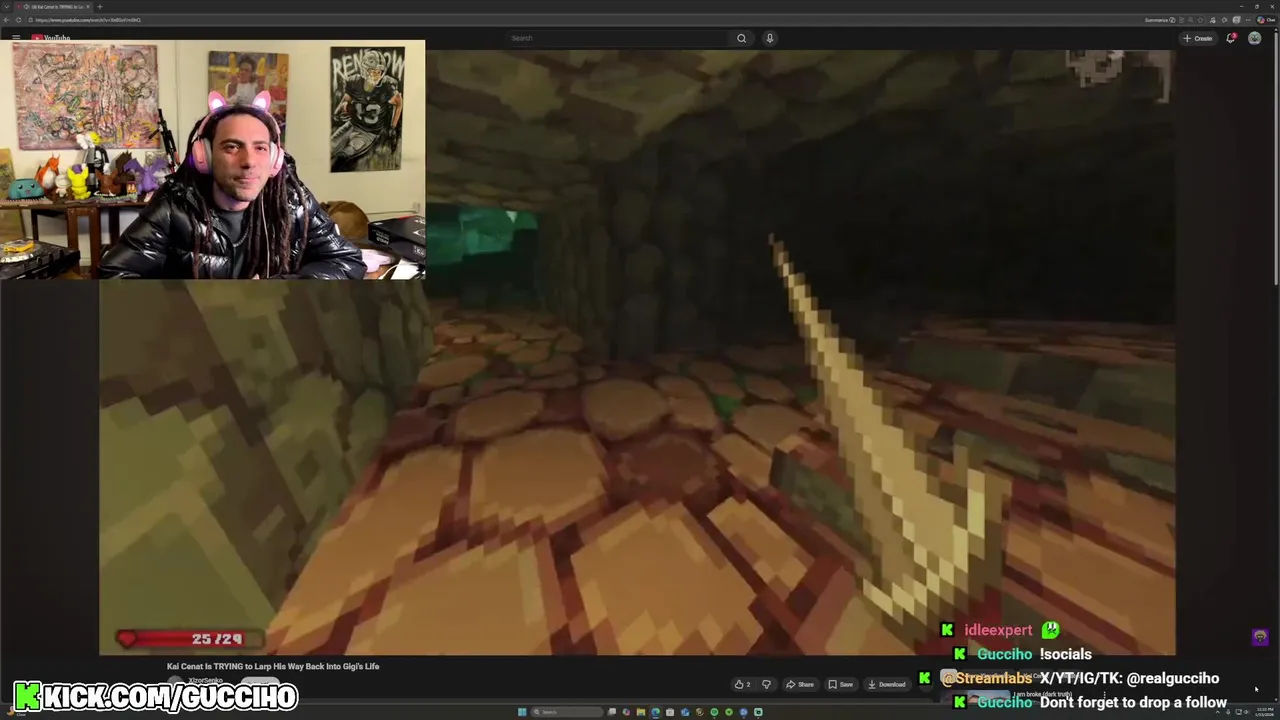Click the Download button
The width and height of the screenshot is (1280, 720).
click(887, 684)
